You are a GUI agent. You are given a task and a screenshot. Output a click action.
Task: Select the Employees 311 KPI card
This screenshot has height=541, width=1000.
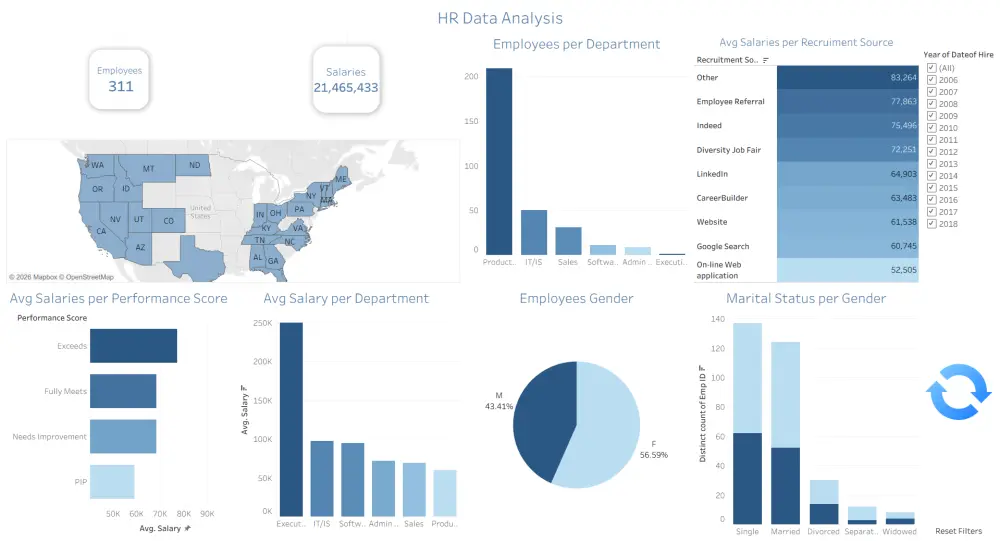point(119,80)
